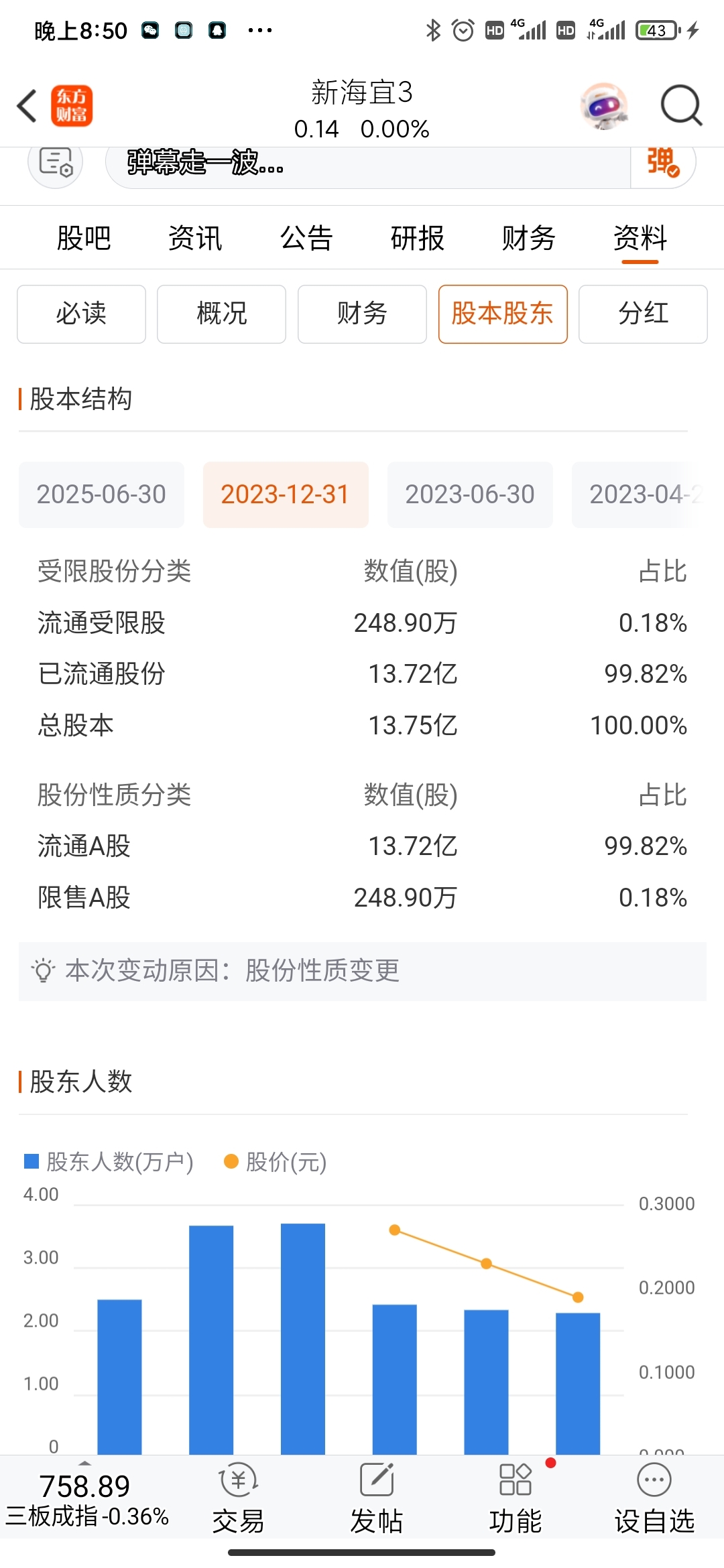The height and width of the screenshot is (1568, 724).
Task: Toggle 股东人数 blue legend series
Action: (109, 1162)
